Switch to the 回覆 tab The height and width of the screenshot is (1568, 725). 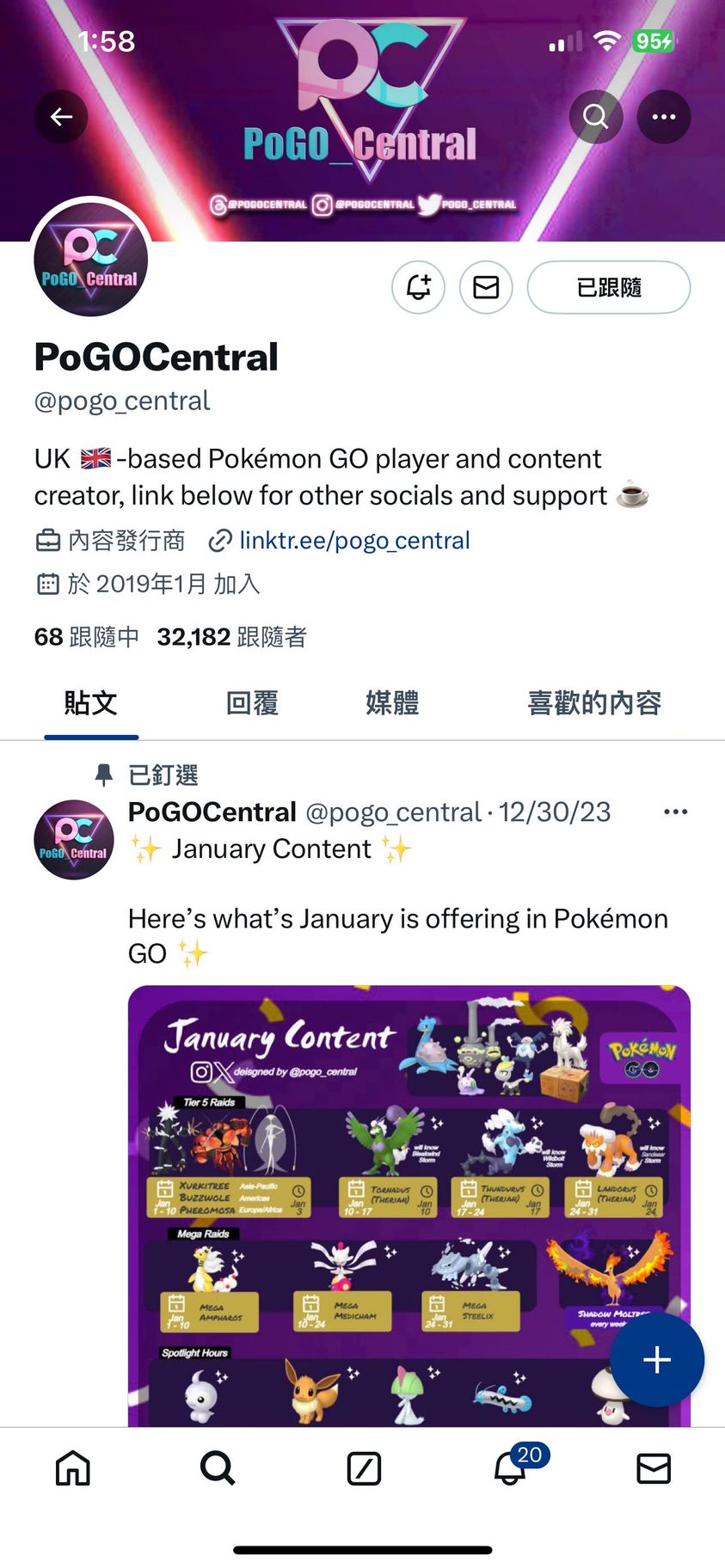[x=252, y=703]
